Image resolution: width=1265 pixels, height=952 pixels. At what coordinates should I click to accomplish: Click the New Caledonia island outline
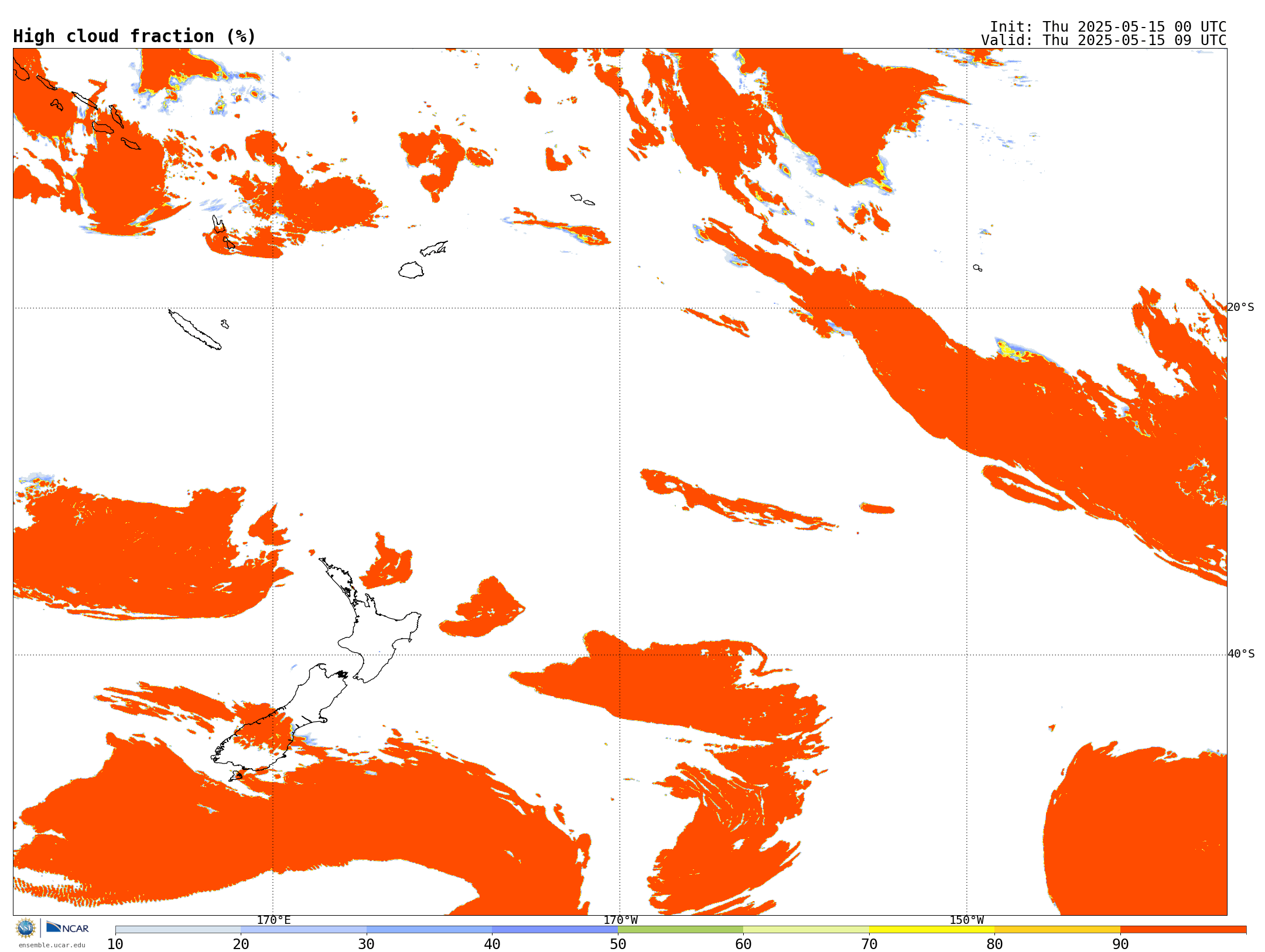tap(194, 330)
